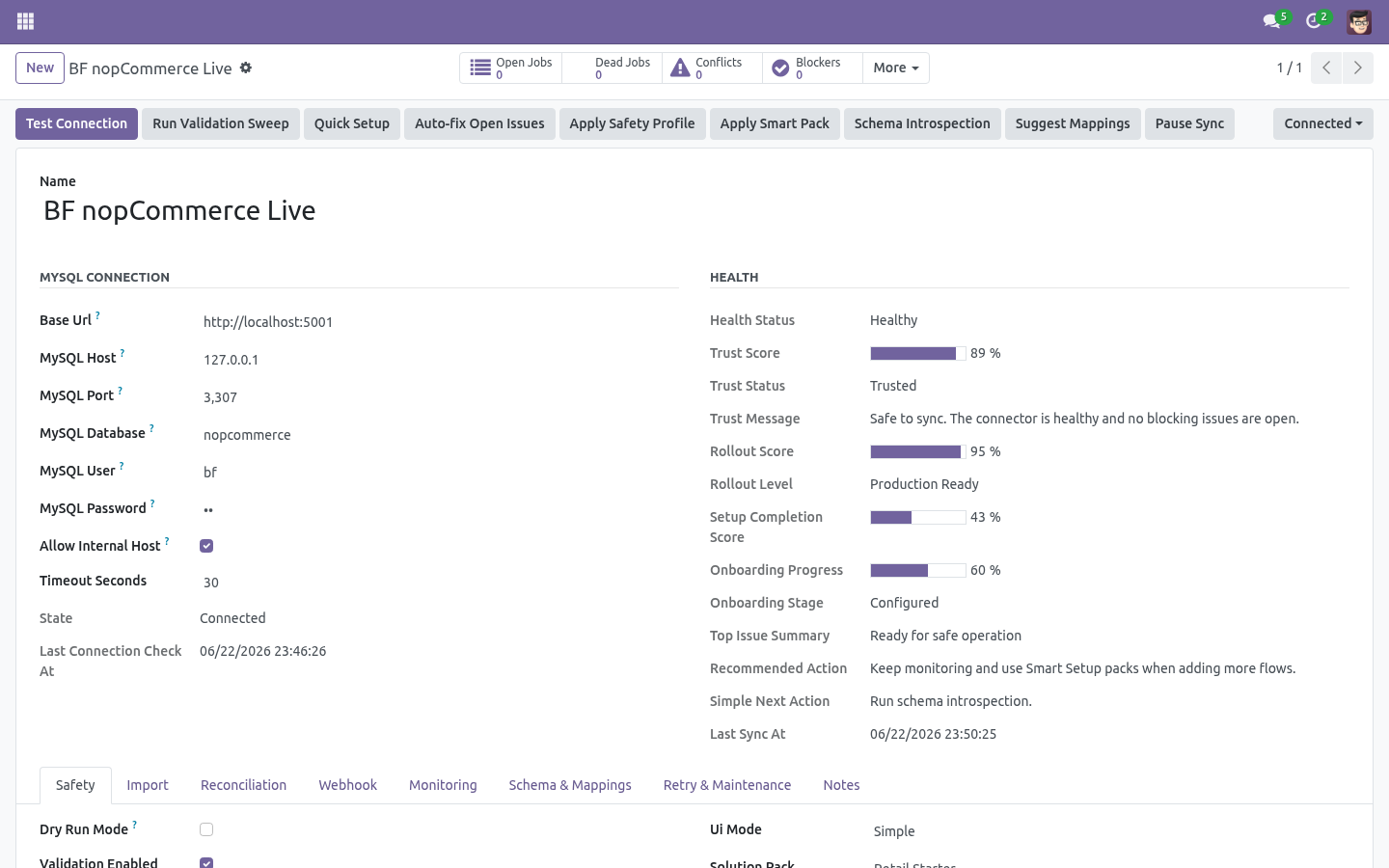Click Run Validation Sweep
Viewport: 1389px width, 868px height.
[x=221, y=123]
